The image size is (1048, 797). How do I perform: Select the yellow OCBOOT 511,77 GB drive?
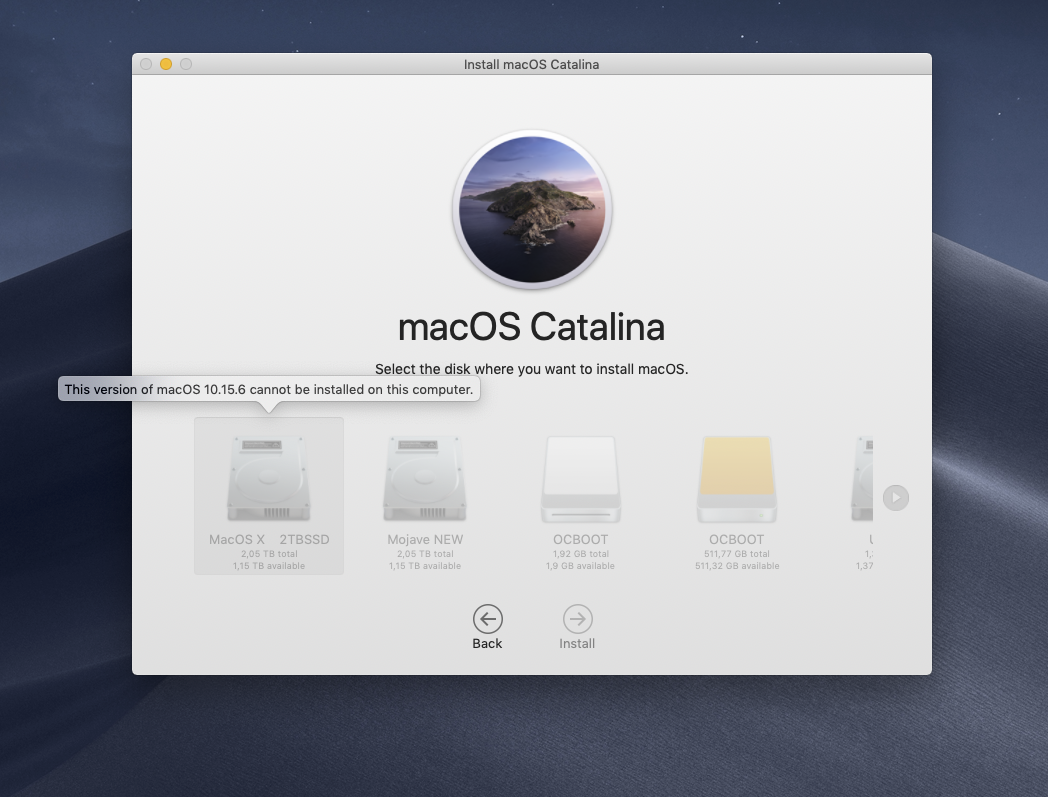tap(737, 479)
